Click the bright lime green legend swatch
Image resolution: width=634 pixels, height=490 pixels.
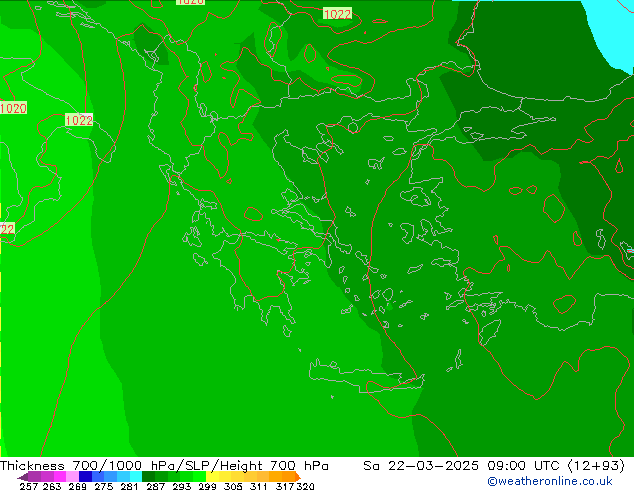[199, 476]
